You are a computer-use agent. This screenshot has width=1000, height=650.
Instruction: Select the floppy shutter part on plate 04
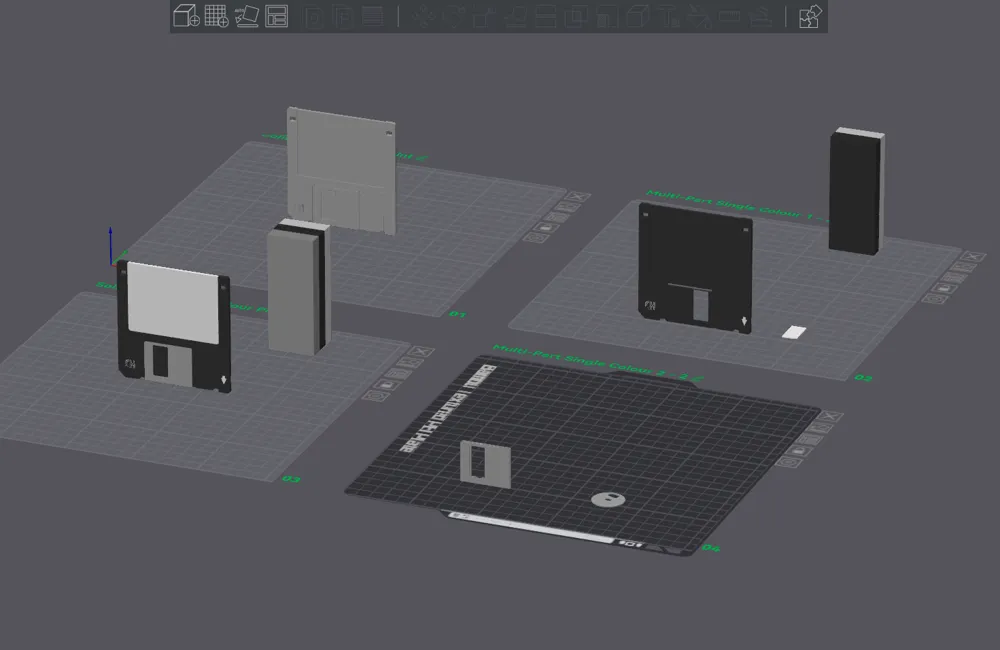pyautogui.click(x=486, y=463)
